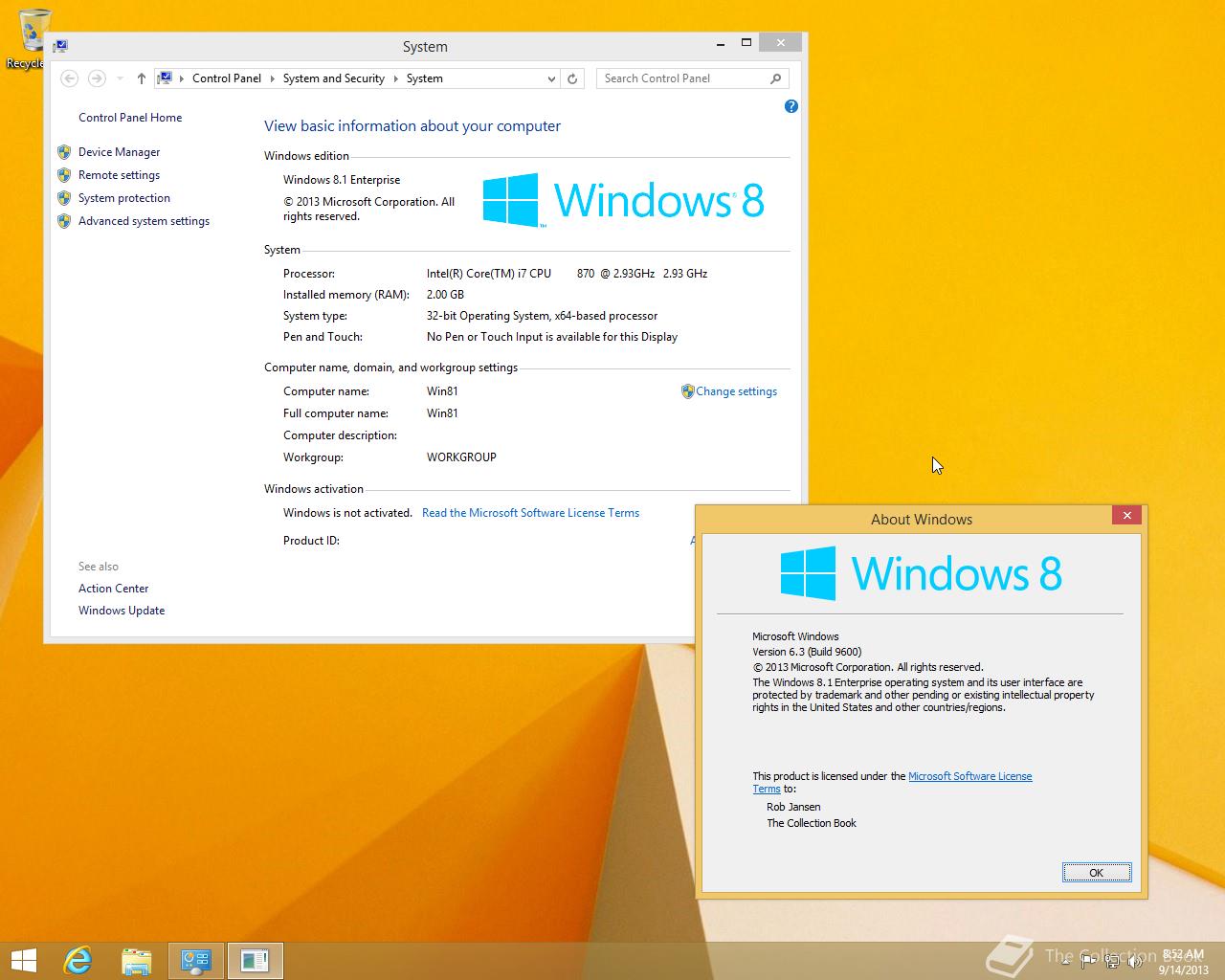Screen dimensions: 1225x980
Task: Minimize the System window
Action: (721, 43)
